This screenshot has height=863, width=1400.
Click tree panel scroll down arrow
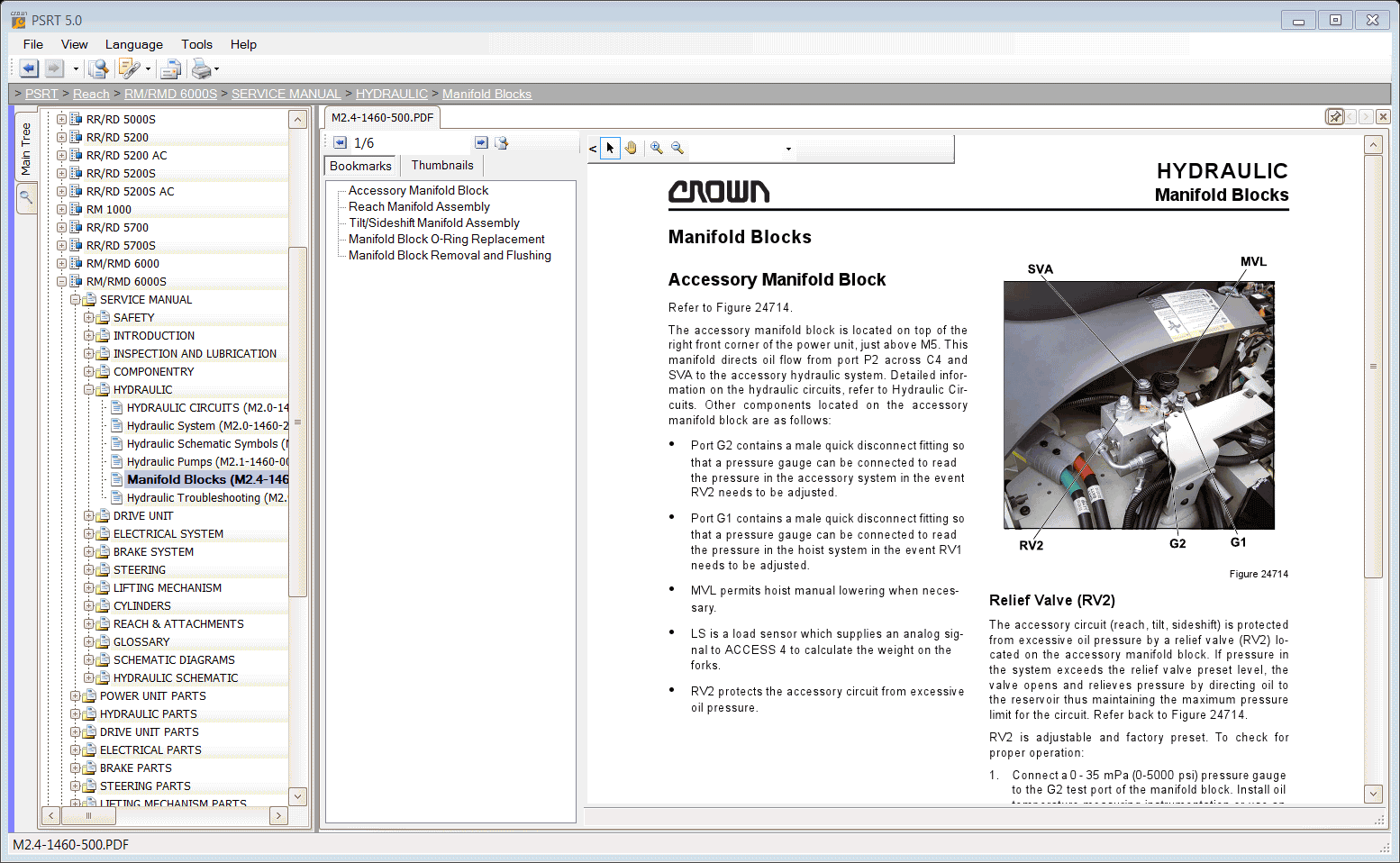tap(298, 795)
